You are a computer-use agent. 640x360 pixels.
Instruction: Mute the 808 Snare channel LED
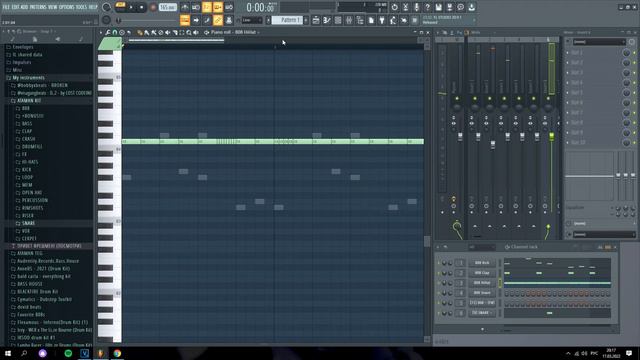(x=439, y=293)
